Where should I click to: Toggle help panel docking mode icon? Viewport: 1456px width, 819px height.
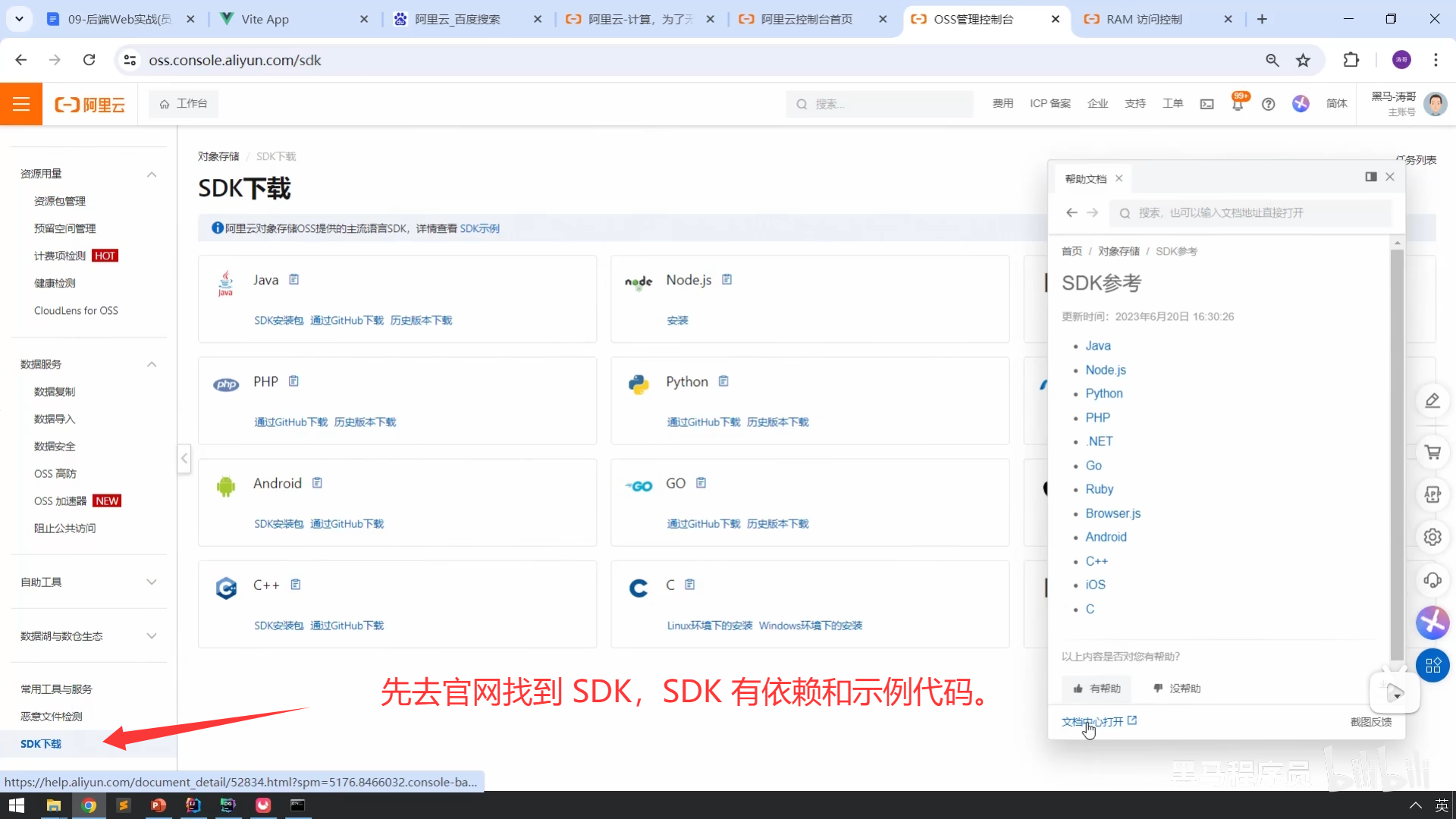(1370, 177)
